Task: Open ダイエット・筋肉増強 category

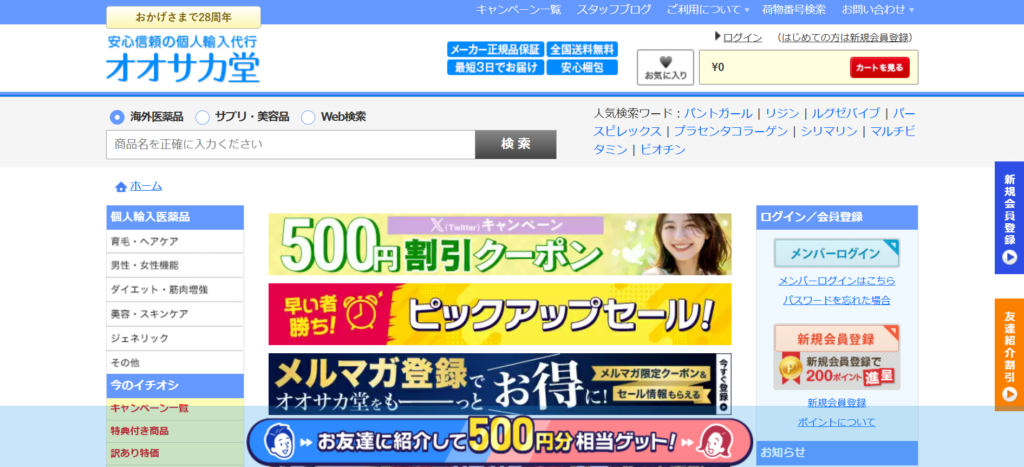Action: pos(175,290)
